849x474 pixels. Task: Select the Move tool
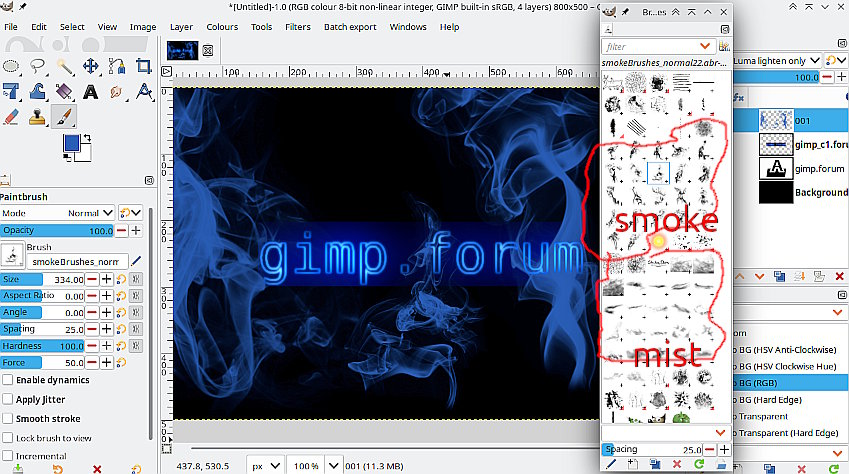click(90, 67)
